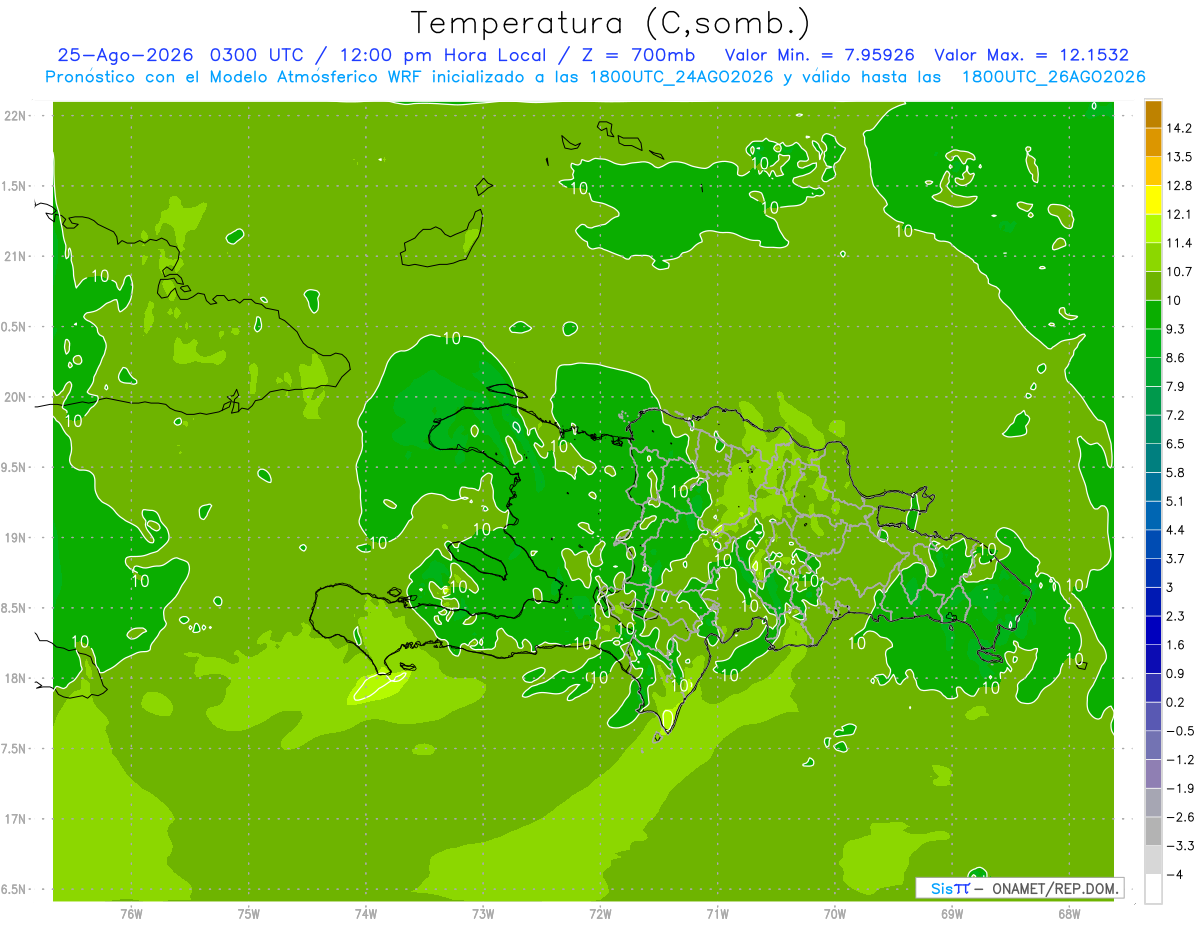The height and width of the screenshot is (927, 1200).
Task: Click the '68W' longitude axis label
Action: [1069, 914]
